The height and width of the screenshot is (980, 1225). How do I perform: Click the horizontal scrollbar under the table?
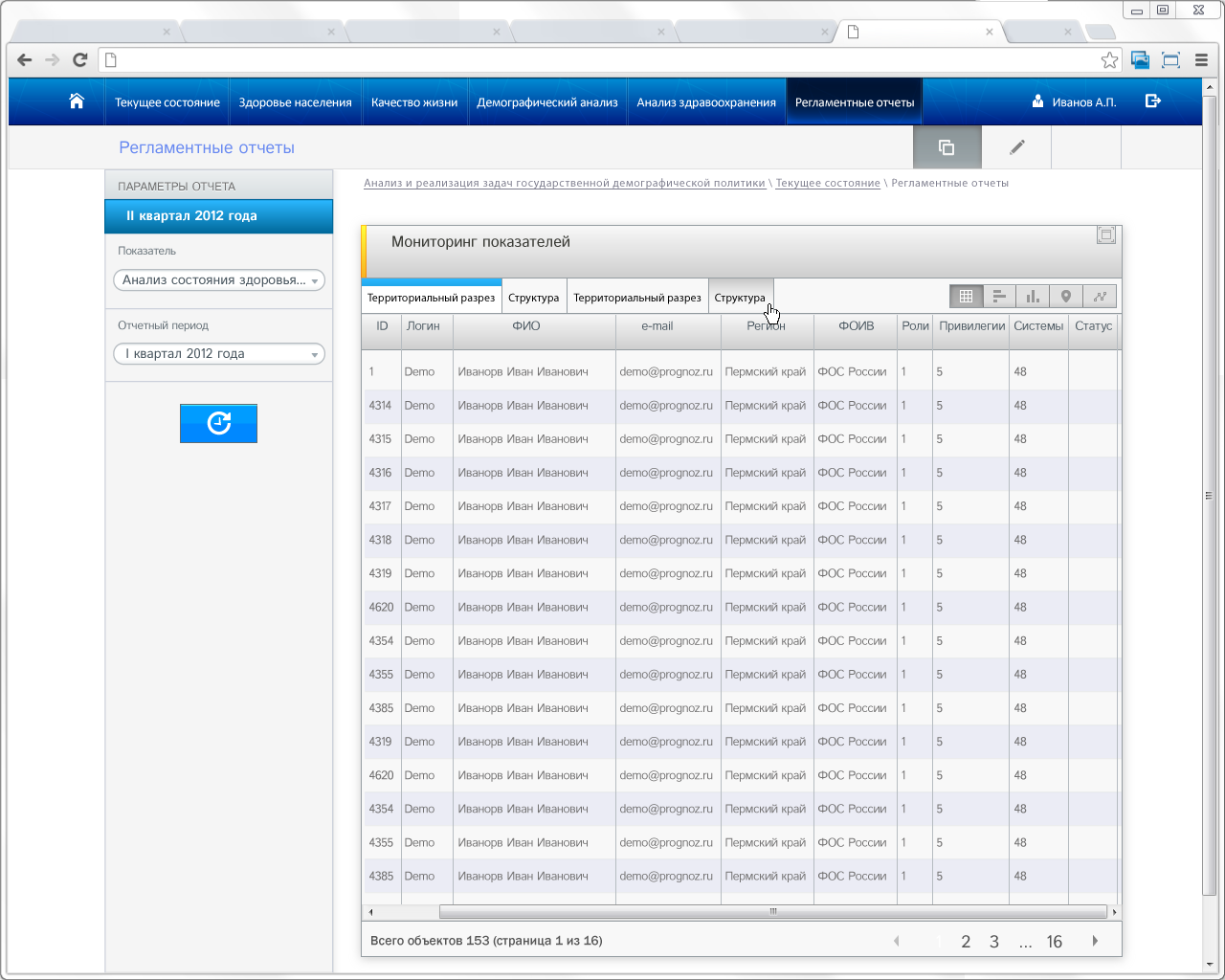click(772, 912)
